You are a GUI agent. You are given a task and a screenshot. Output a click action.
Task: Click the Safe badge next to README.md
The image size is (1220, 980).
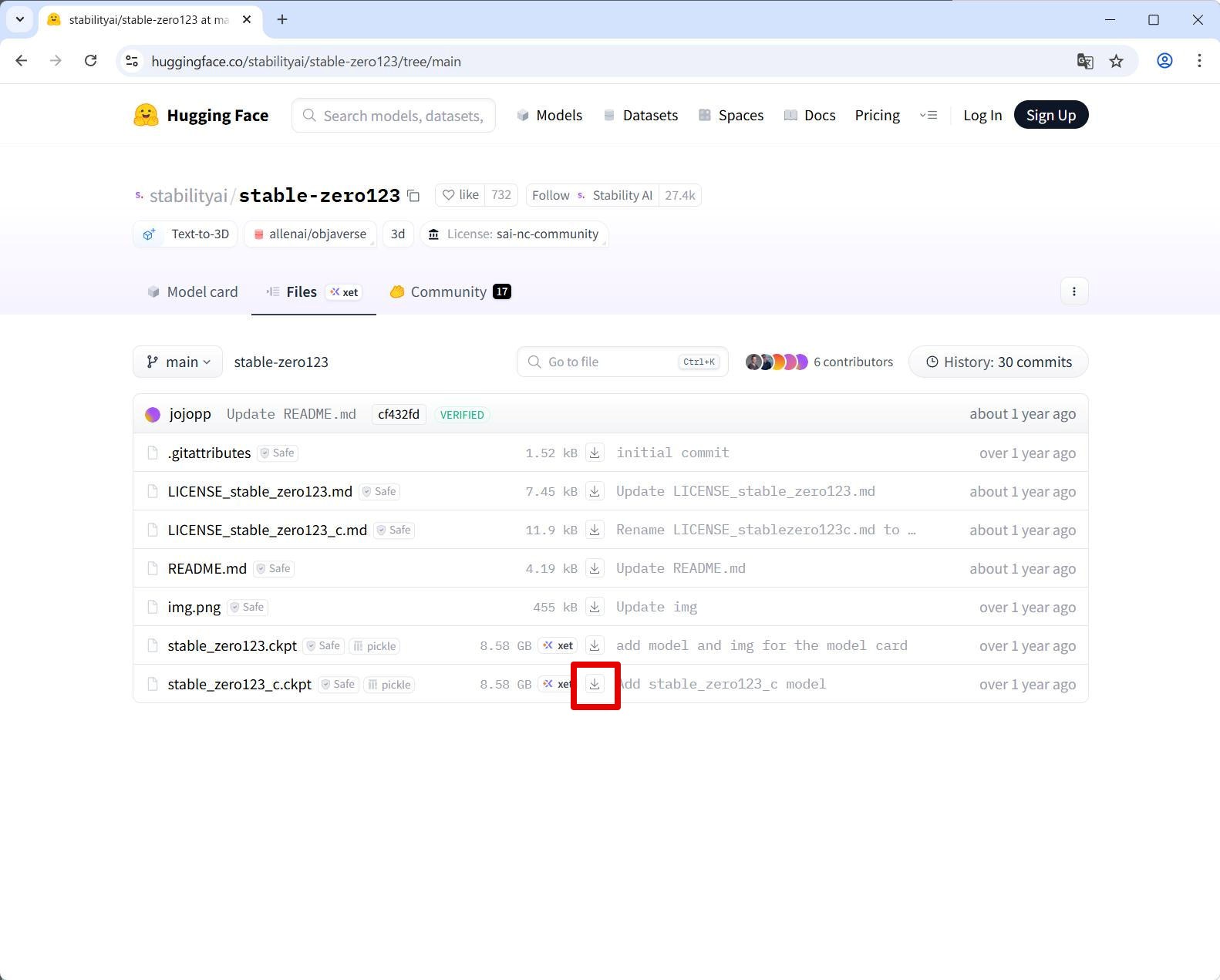point(274,568)
